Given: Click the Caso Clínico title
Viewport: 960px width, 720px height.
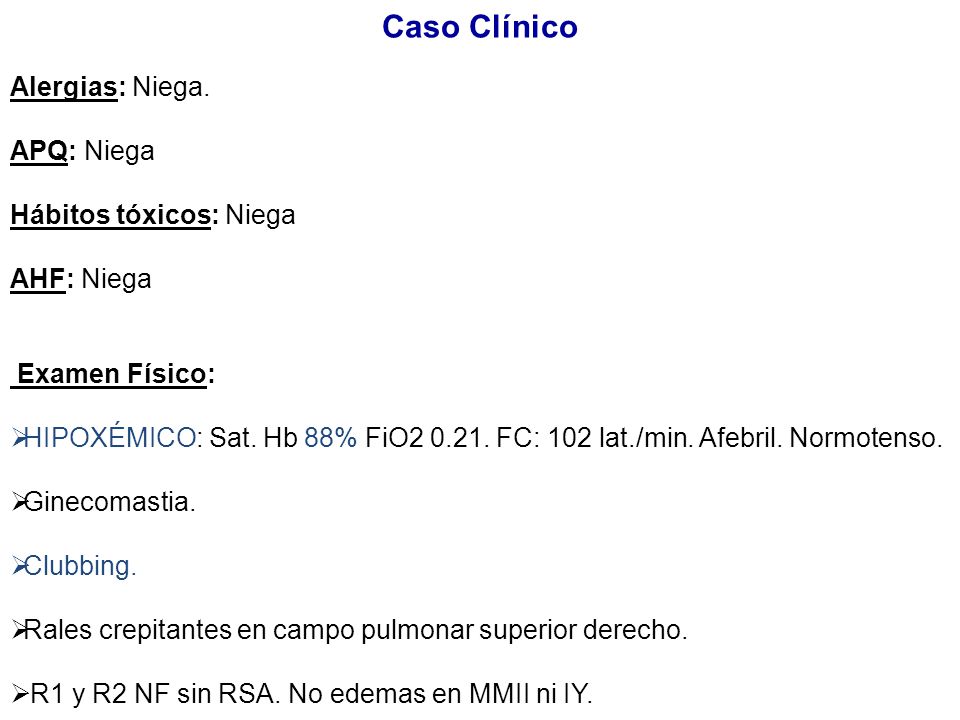Looking at the screenshot, I should (480, 27).
